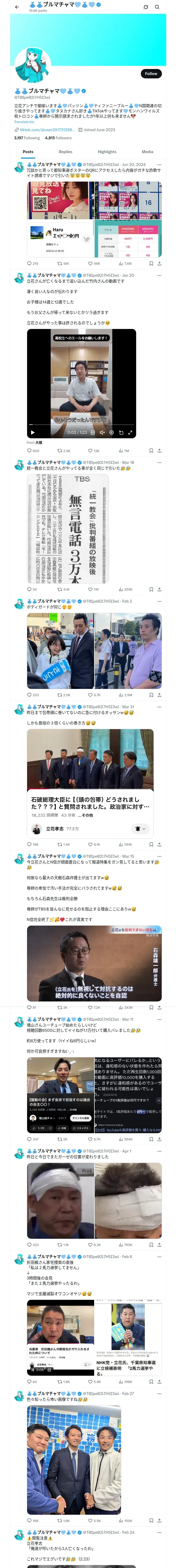The image size is (176, 1568).
Task: Switch to the Highlights tab
Action: (x=107, y=152)
